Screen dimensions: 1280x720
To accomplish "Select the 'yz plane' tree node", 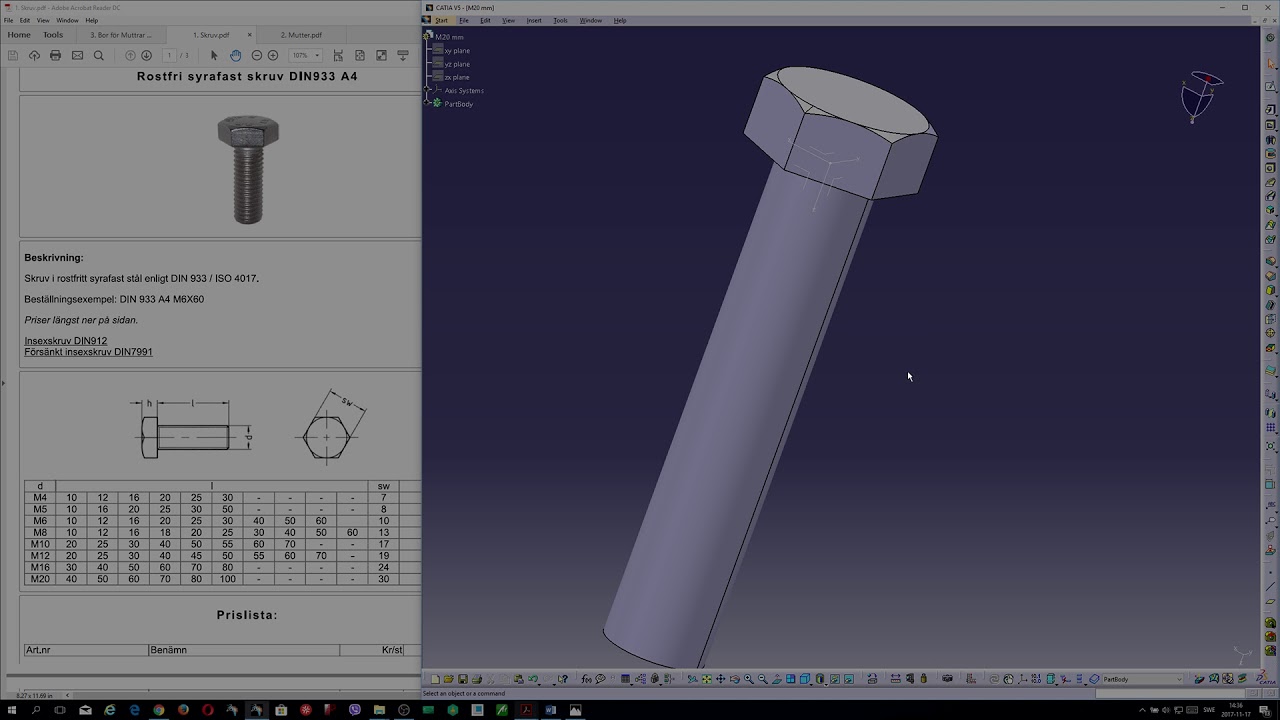I will point(457,64).
